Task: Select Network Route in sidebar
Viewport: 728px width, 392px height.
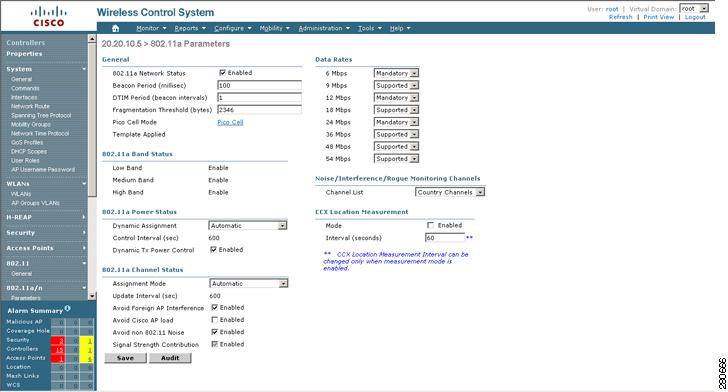Action: coord(30,106)
